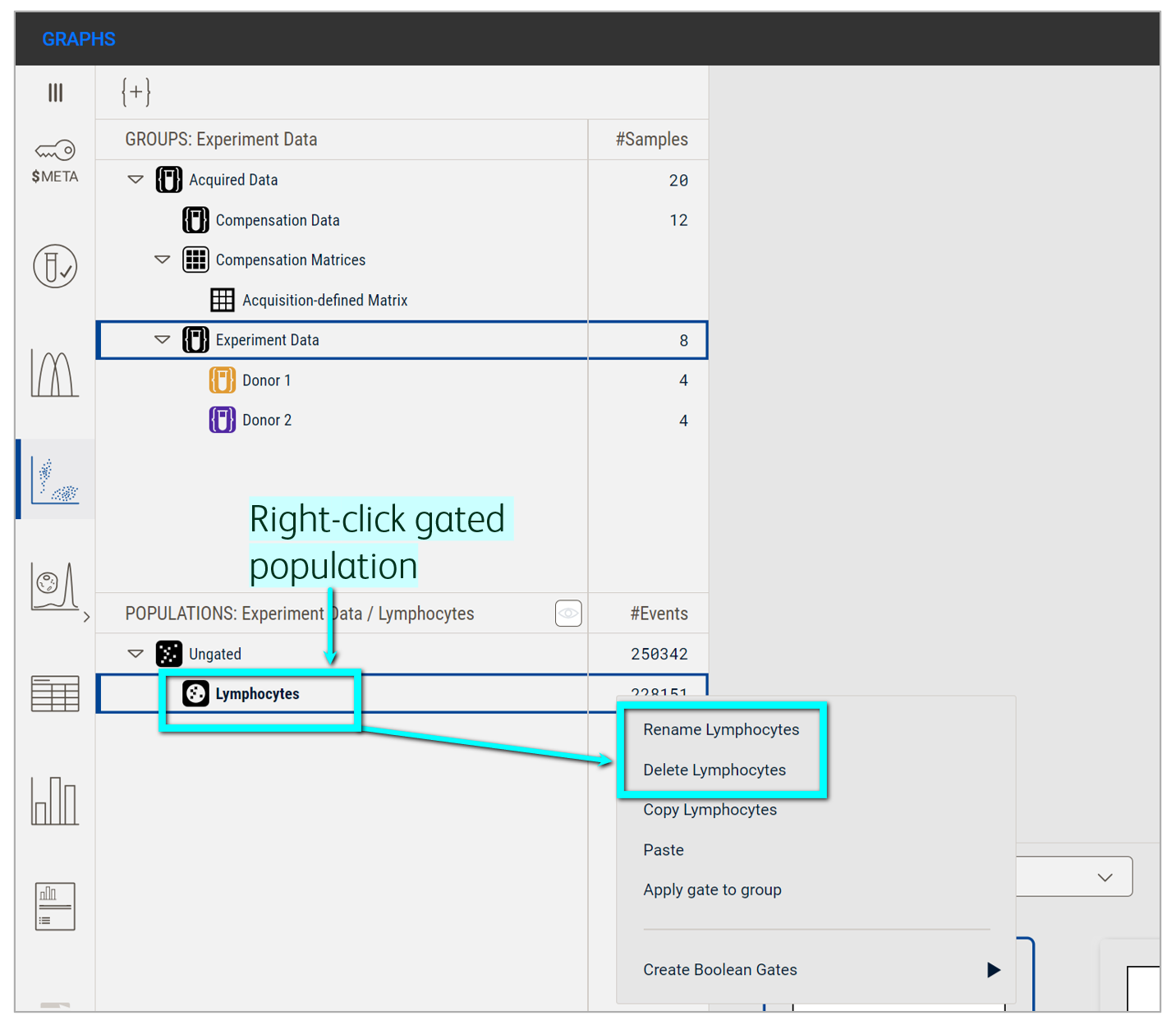Open the tube with checkmark sidebar icon
This screenshot has width=1176, height=1034.
click(x=55, y=266)
